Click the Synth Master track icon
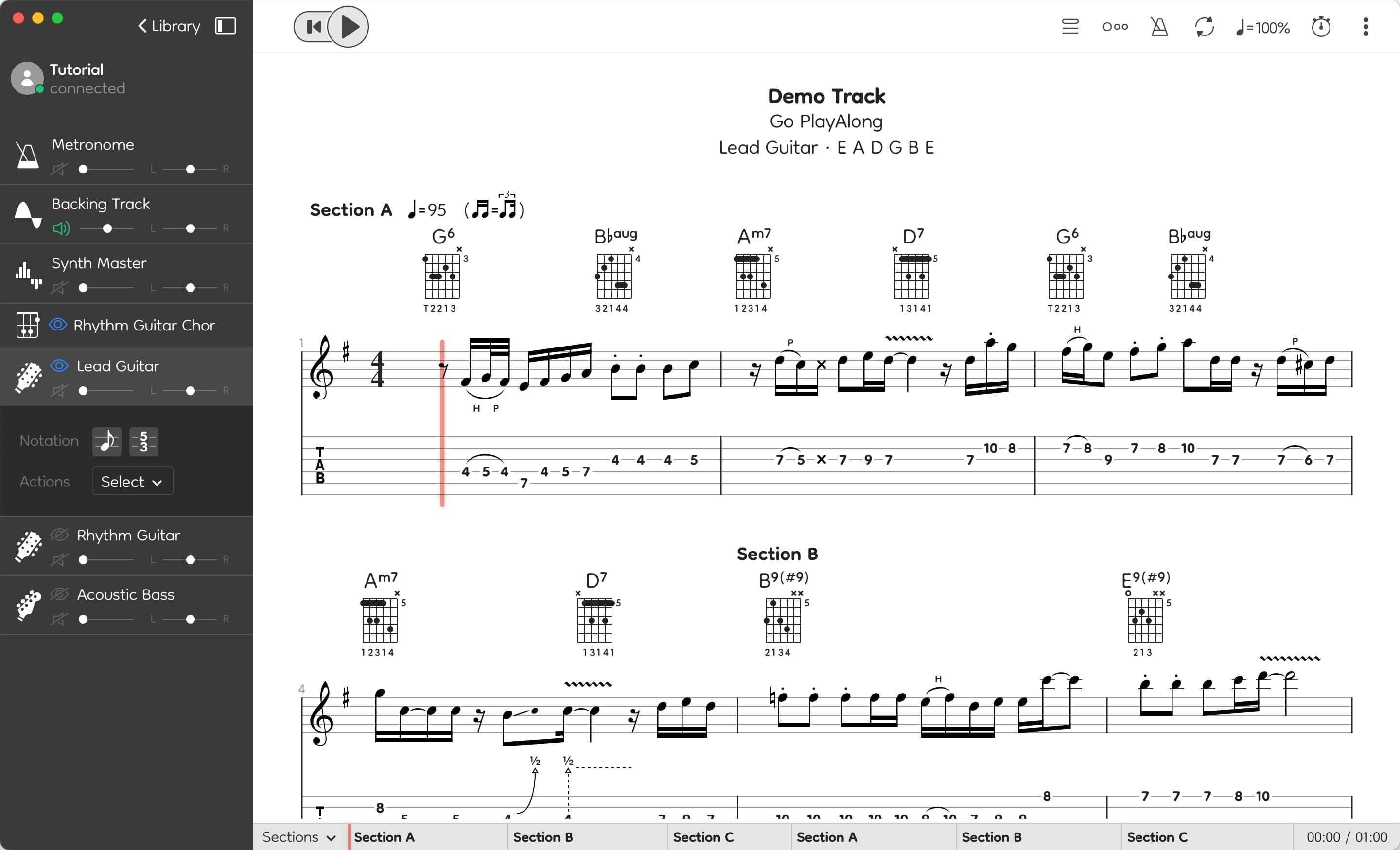This screenshot has height=850, width=1400. (x=27, y=272)
